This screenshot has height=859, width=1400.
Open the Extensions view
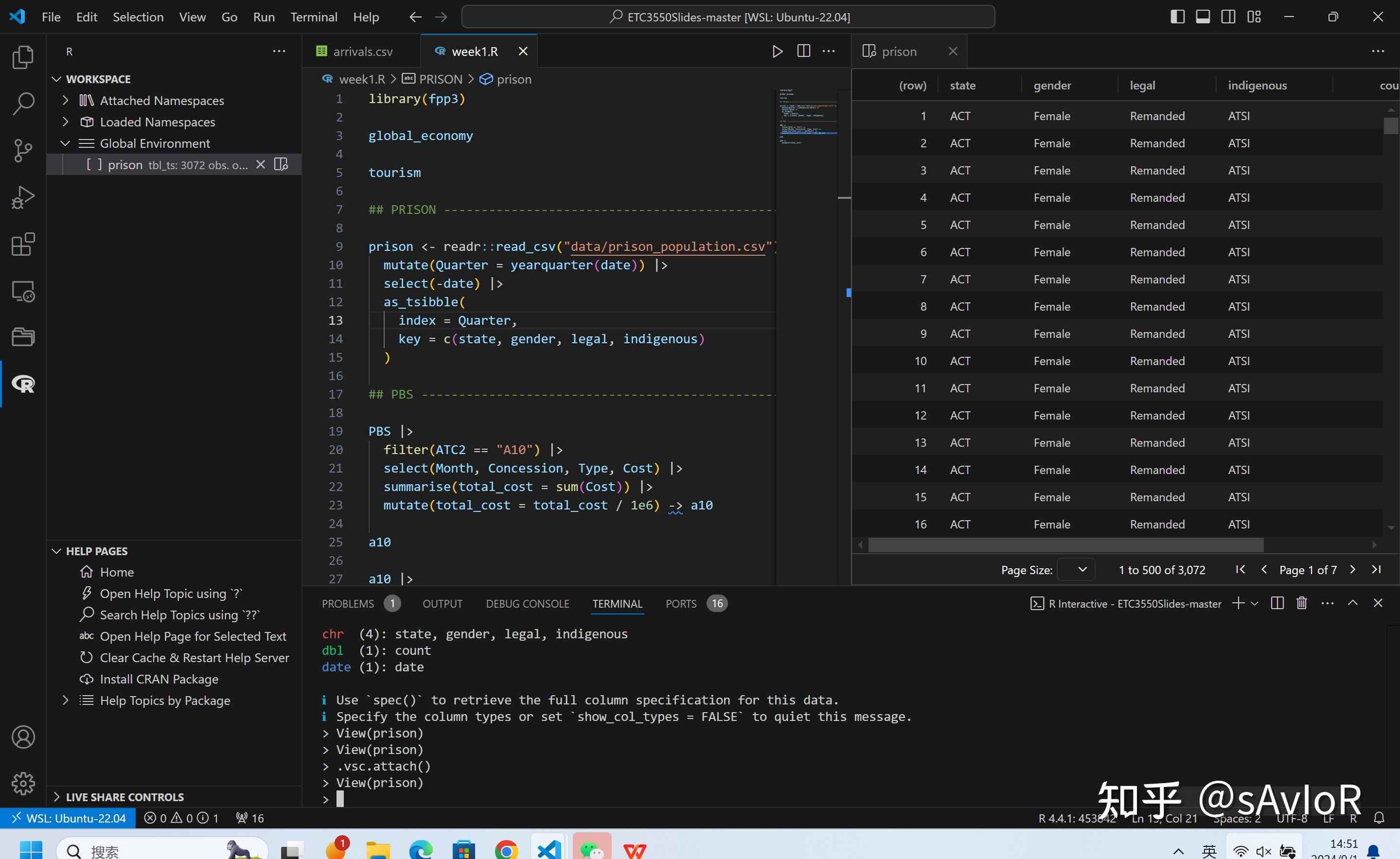coord(23,245)
